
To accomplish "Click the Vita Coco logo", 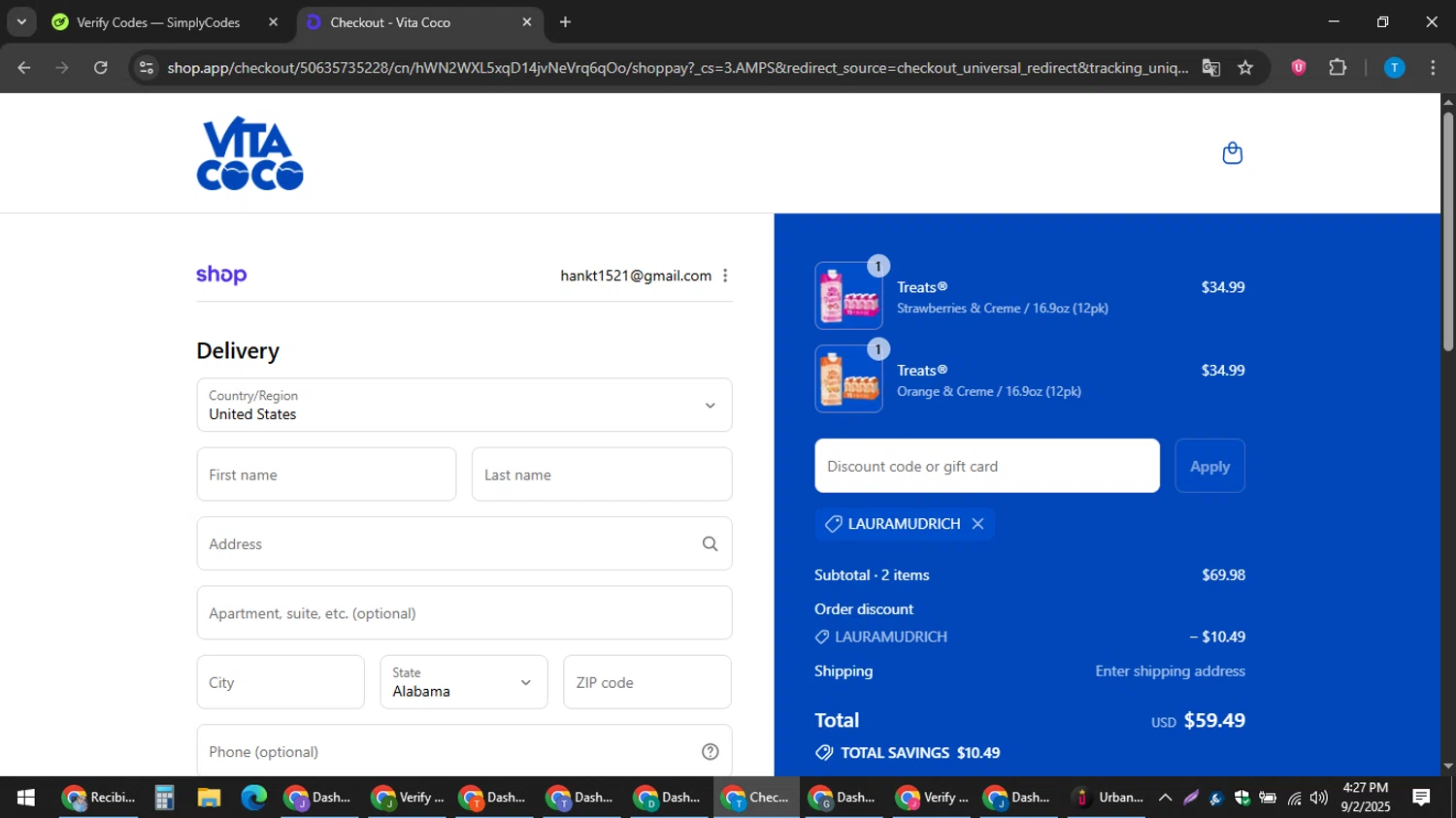I will pos(250,153).
